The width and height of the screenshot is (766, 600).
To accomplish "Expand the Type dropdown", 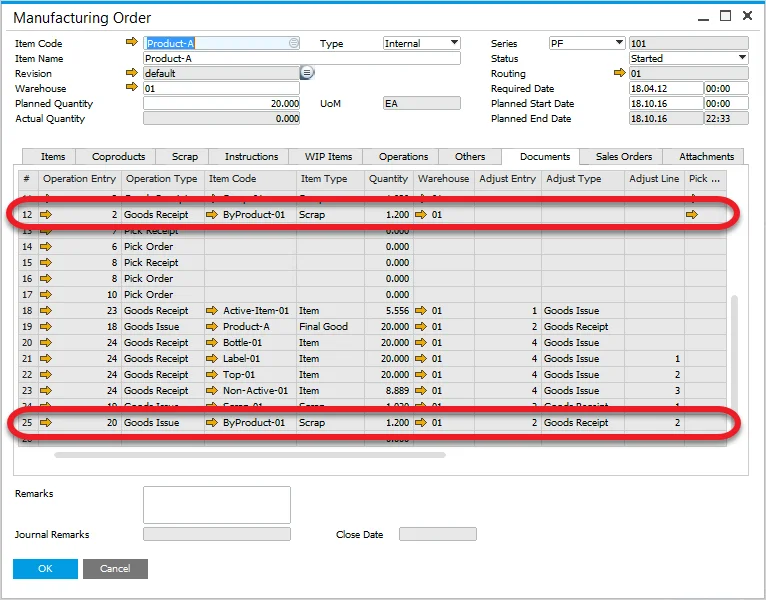I will (x=454, y=43).
